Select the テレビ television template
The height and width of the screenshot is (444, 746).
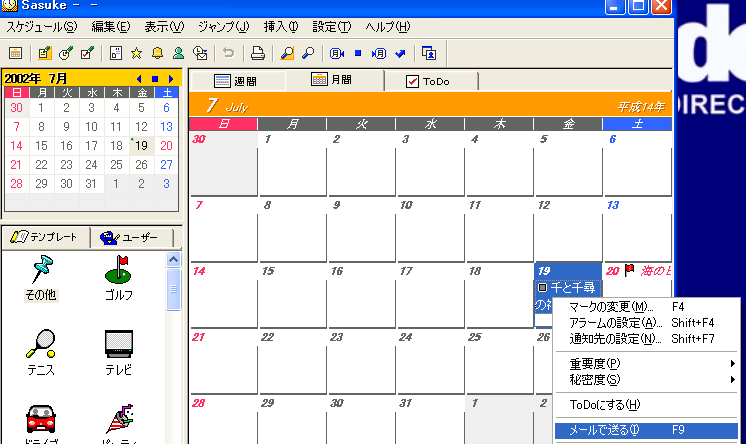(118, 353)
